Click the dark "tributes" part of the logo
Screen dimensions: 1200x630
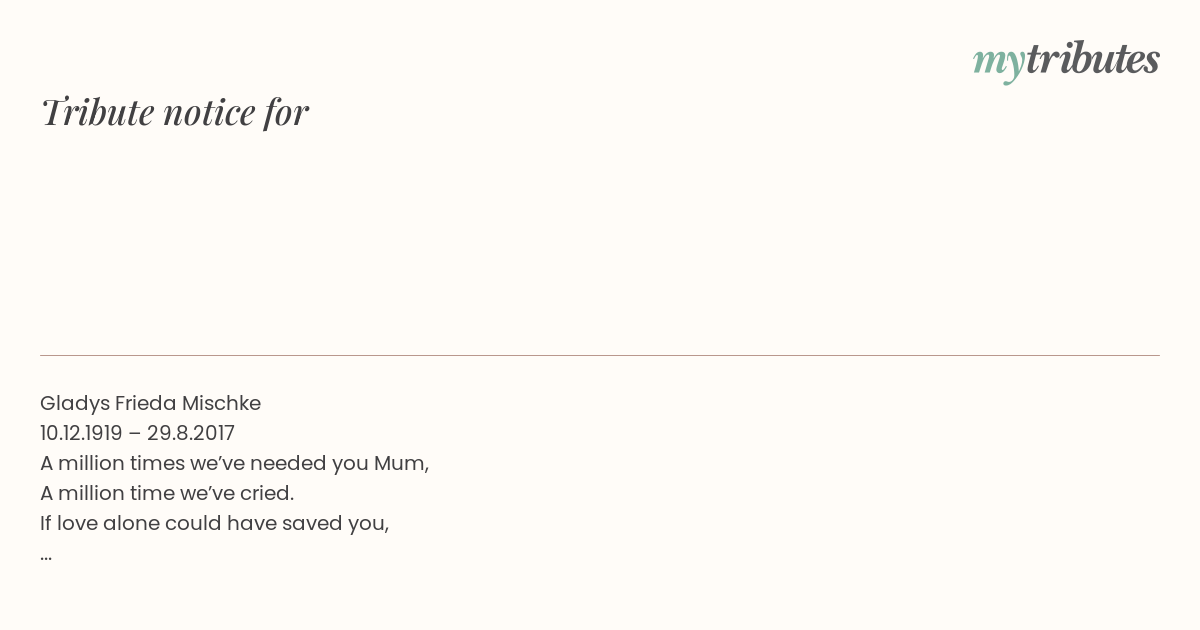coord(1092,59)
